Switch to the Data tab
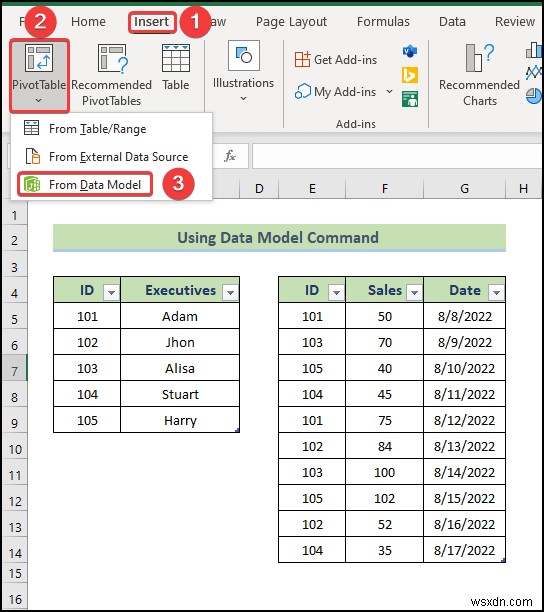The width and height of the screenshot is (544, 612). (452, 21)
